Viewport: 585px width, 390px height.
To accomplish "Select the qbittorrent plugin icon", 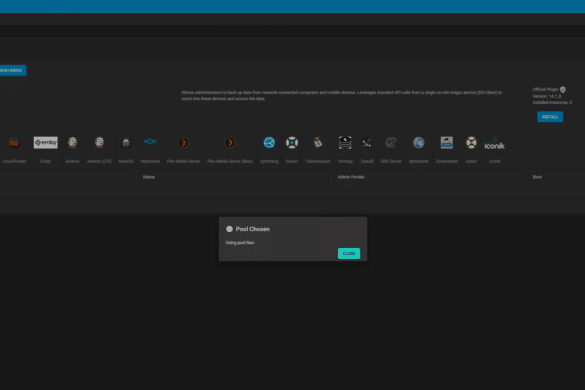I will pos(419,143).
